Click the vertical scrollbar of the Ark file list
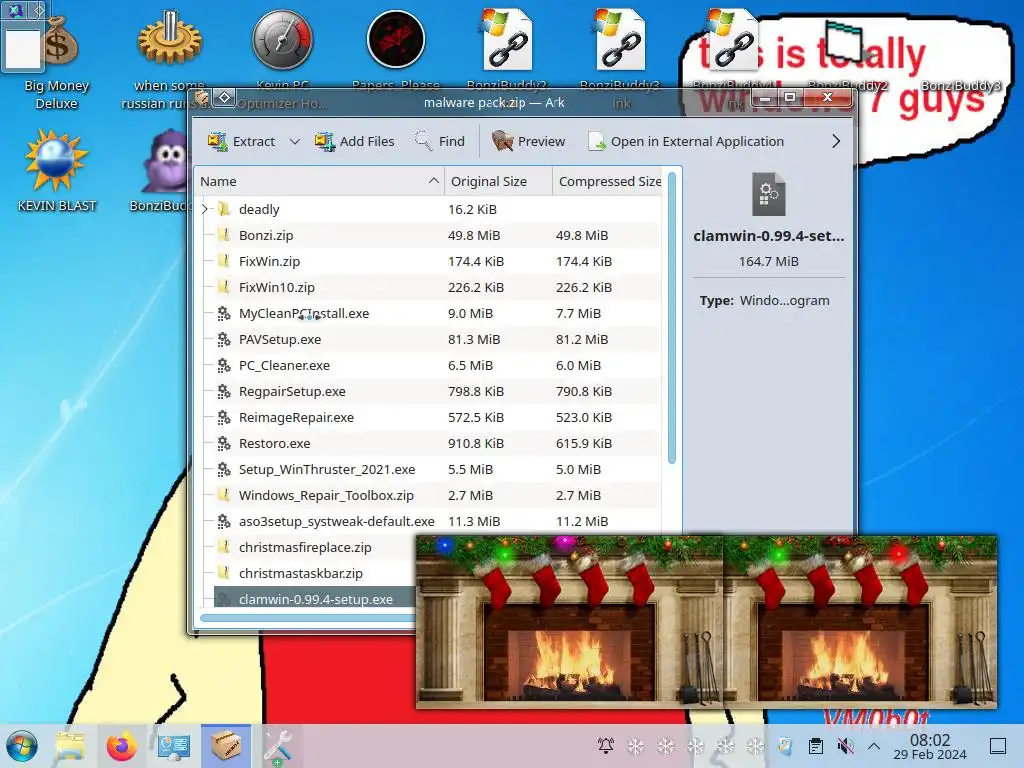The height and width of the screenshot is (768, 1024). [671, 320]
